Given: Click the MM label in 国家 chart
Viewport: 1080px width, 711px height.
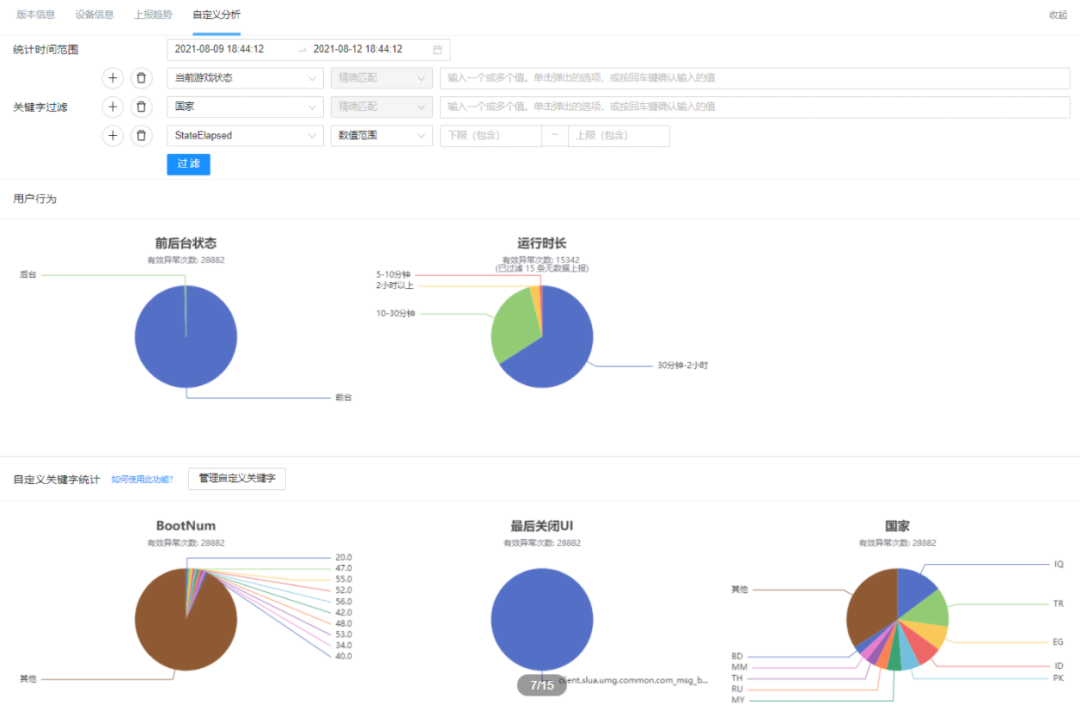Looking at the screenshot, I should (x=739, y=668).
